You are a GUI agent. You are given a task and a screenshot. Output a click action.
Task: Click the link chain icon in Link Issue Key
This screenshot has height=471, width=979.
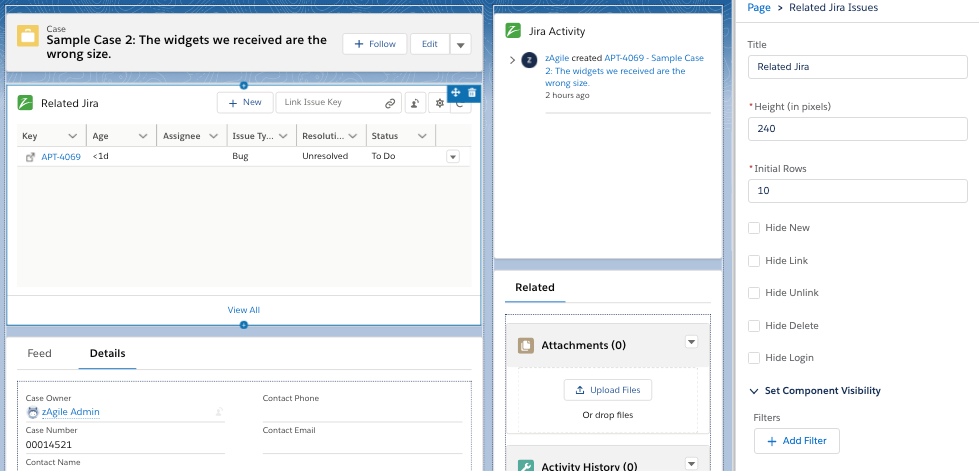tap(390, 103)
